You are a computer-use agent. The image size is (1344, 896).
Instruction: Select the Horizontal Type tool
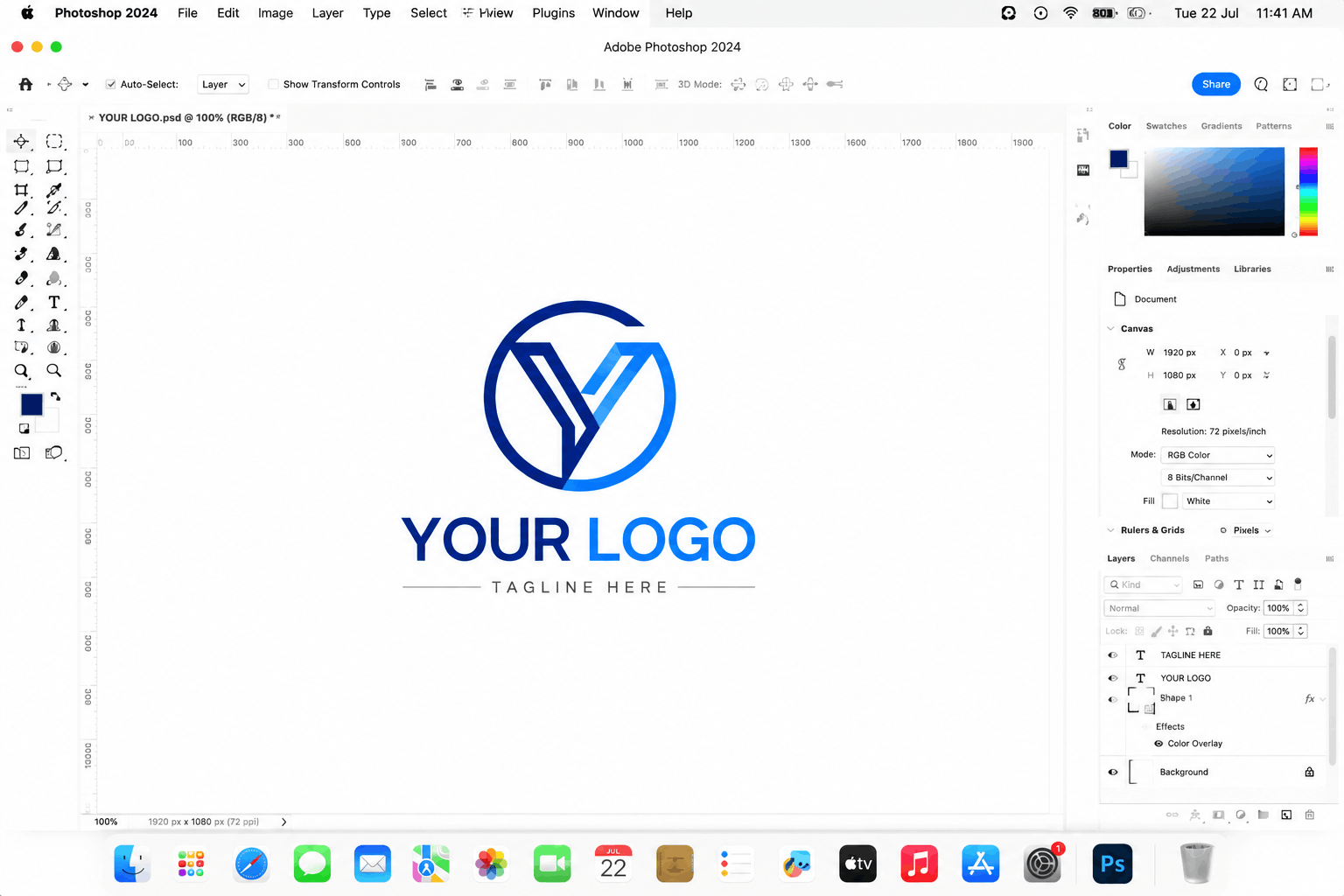point(54,302)
